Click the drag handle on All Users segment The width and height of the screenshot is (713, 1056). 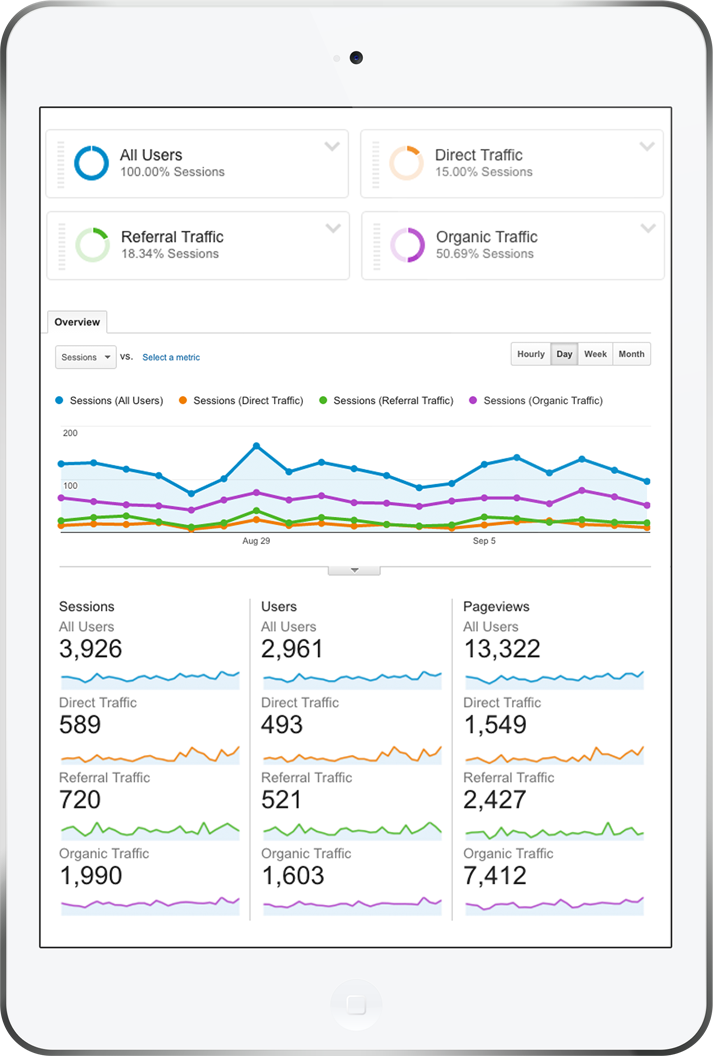pyautogui.click(x=61, y=162)
